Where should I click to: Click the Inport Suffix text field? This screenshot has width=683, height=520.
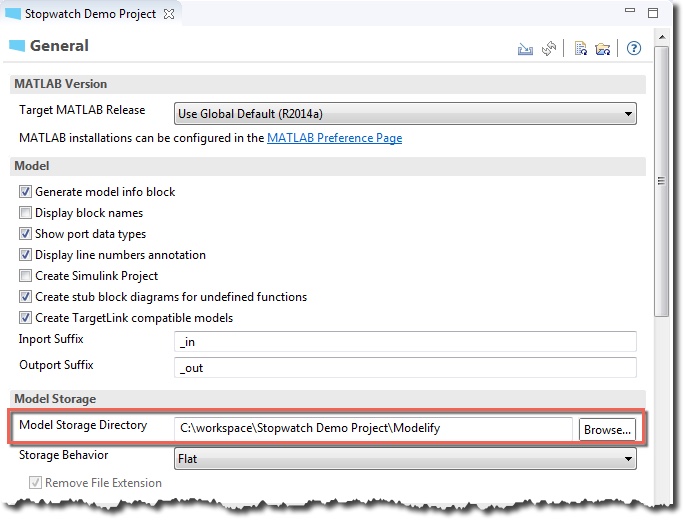pos(405,341)
